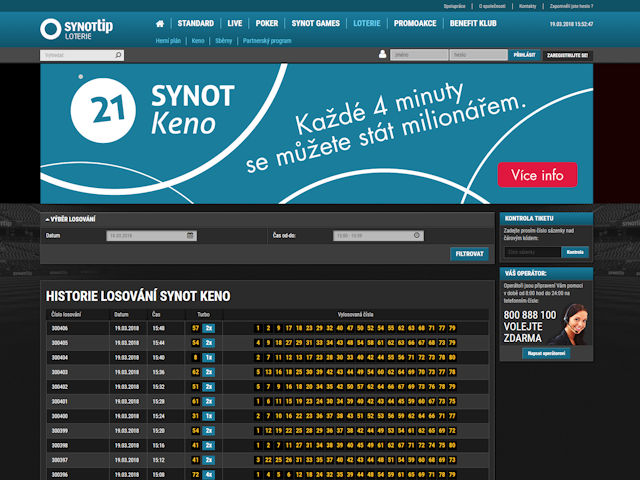Open the Herní plán submenu link
The width and height of the screenshot is (640, 480).
pos(168,41)
